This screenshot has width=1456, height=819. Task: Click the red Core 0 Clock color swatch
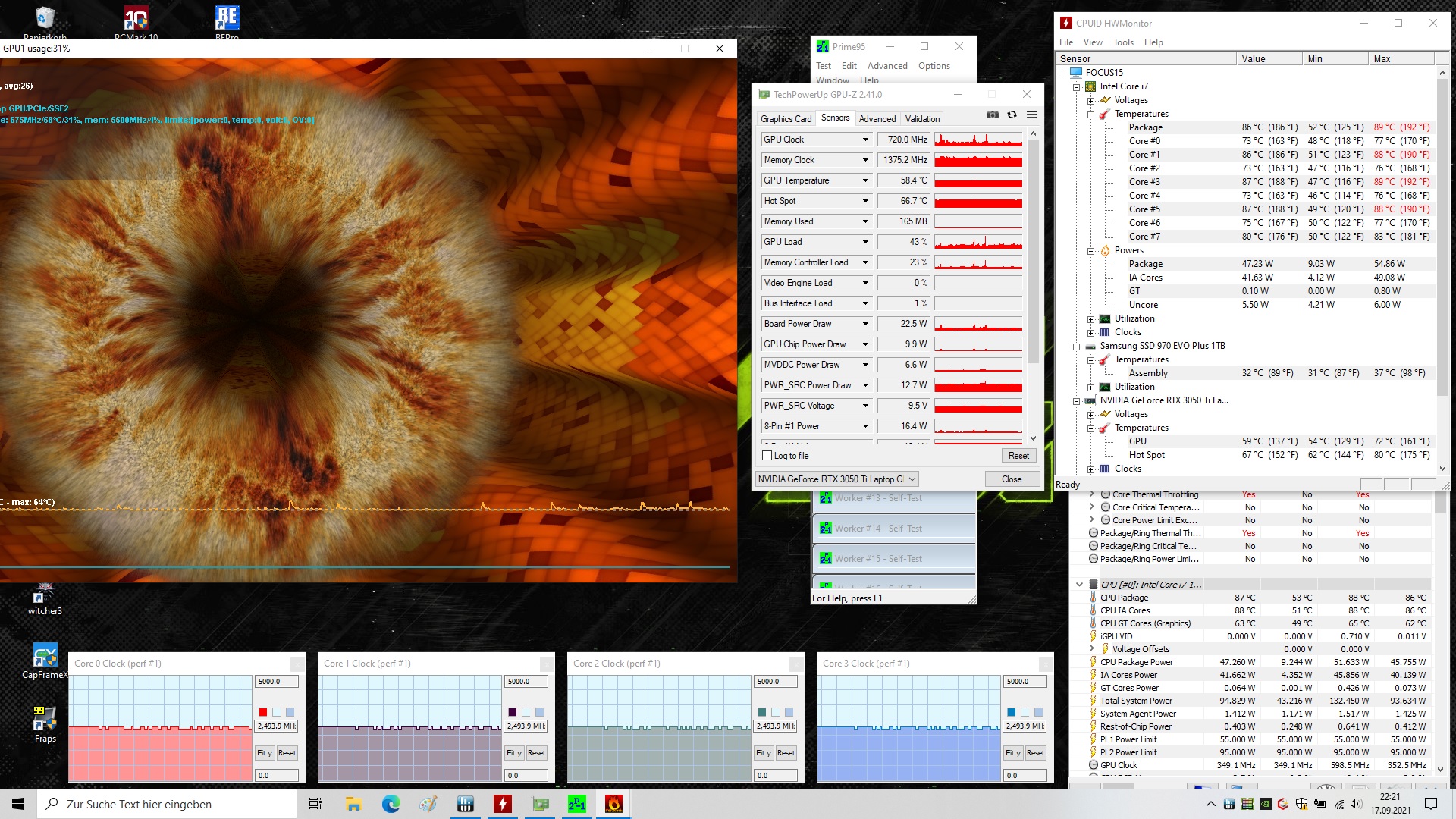[263, 712]
